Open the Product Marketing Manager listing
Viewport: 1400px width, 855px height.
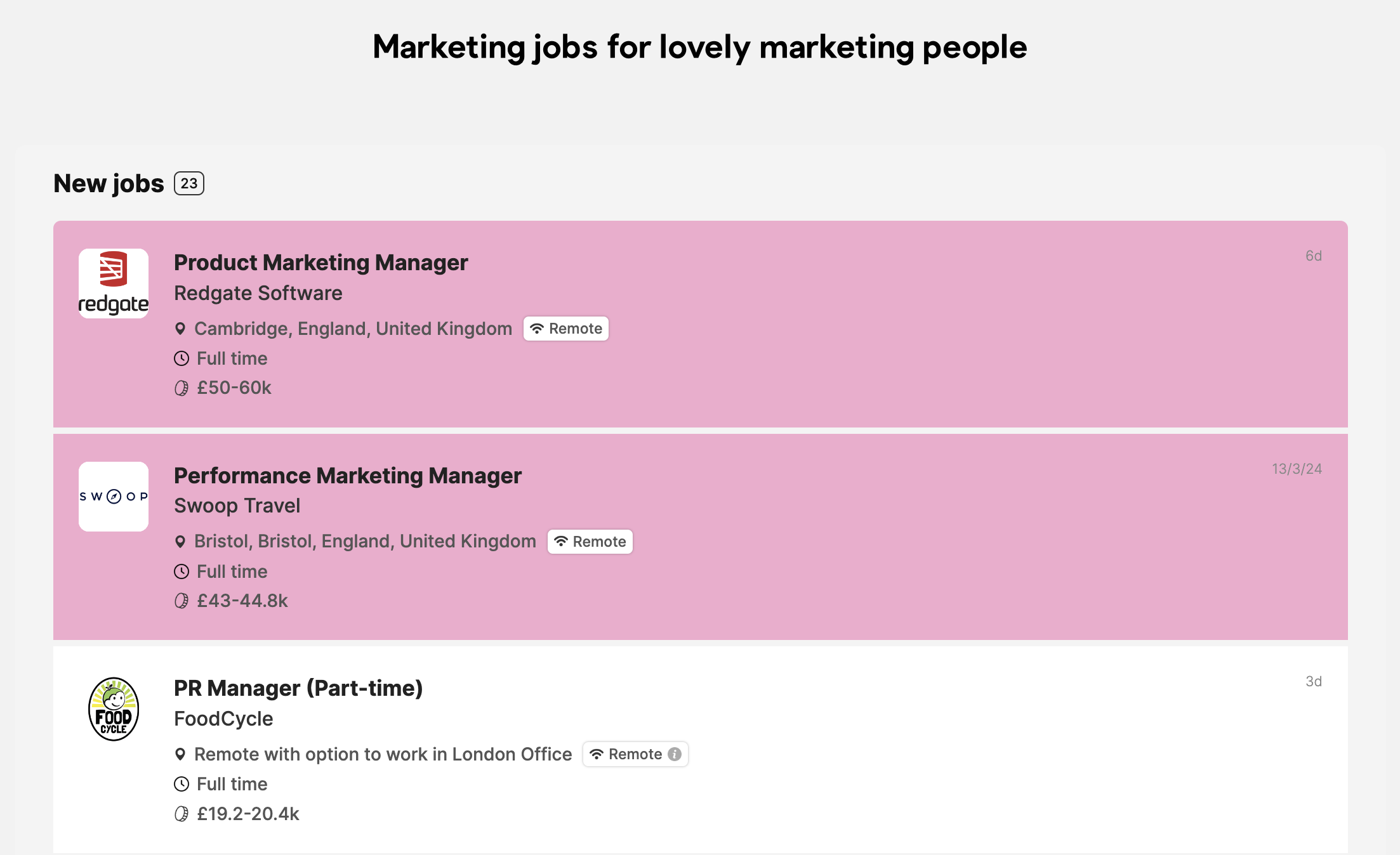320,262
